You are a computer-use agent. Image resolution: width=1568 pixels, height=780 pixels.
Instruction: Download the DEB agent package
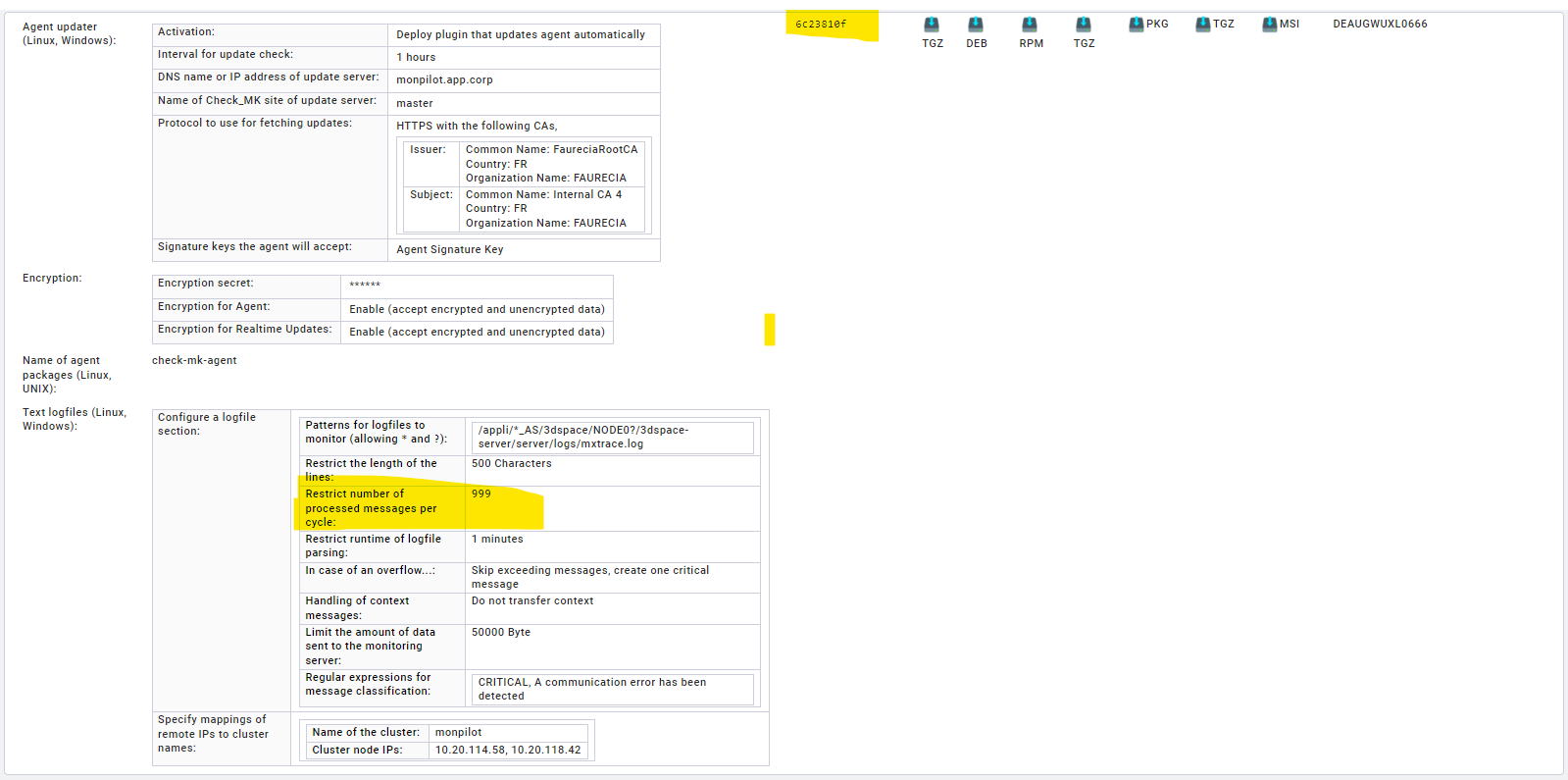coord(976,25)
